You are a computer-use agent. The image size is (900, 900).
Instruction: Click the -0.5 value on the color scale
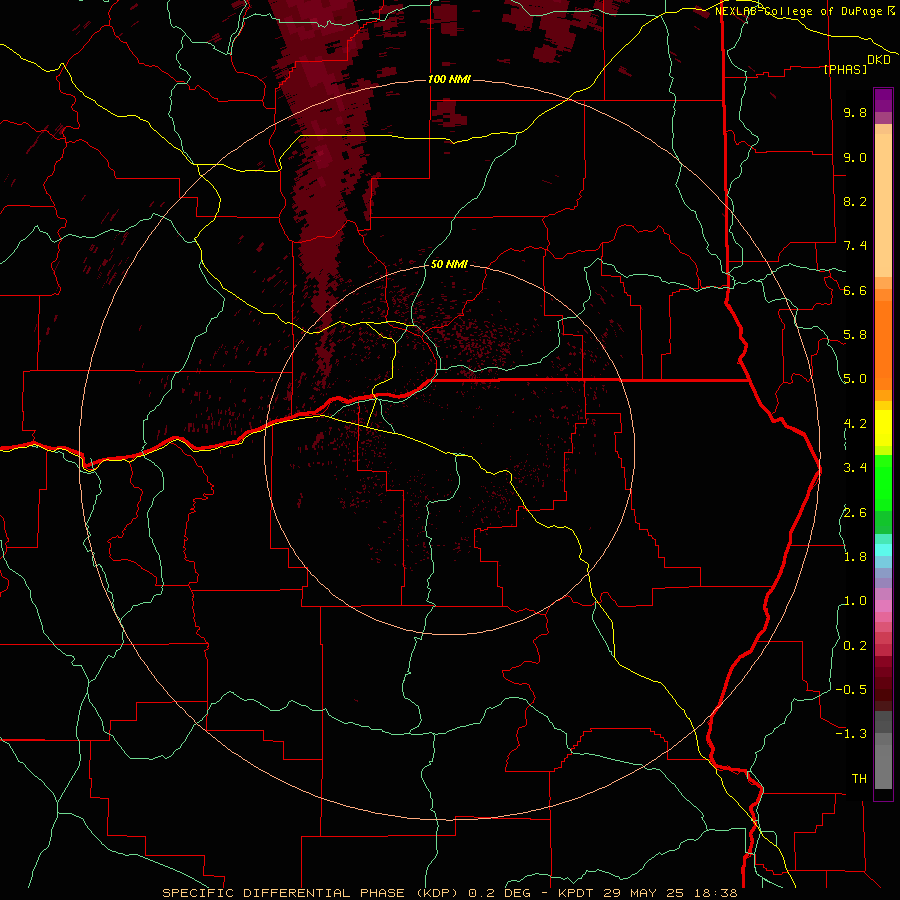[851, 689]
